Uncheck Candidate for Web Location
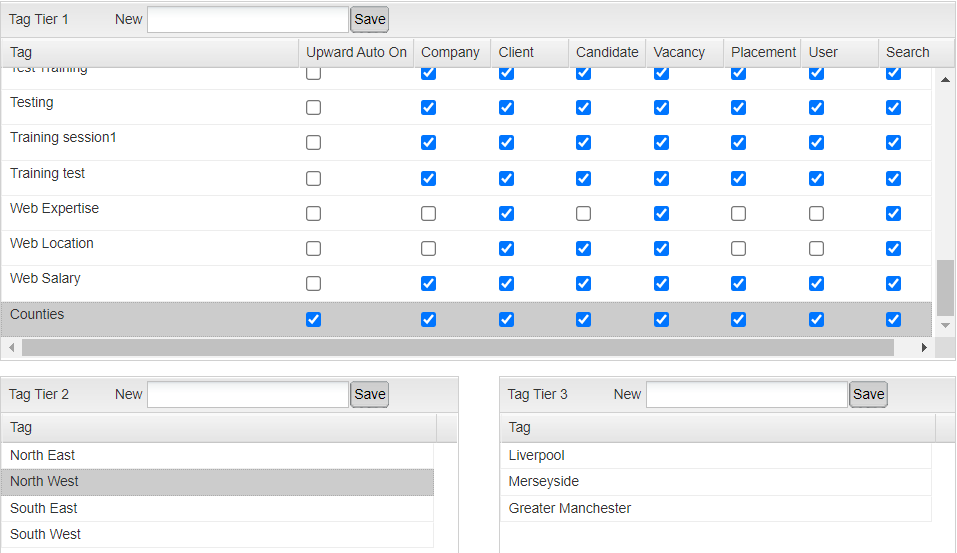Viewport: 957px width, 553px height. 583,248
